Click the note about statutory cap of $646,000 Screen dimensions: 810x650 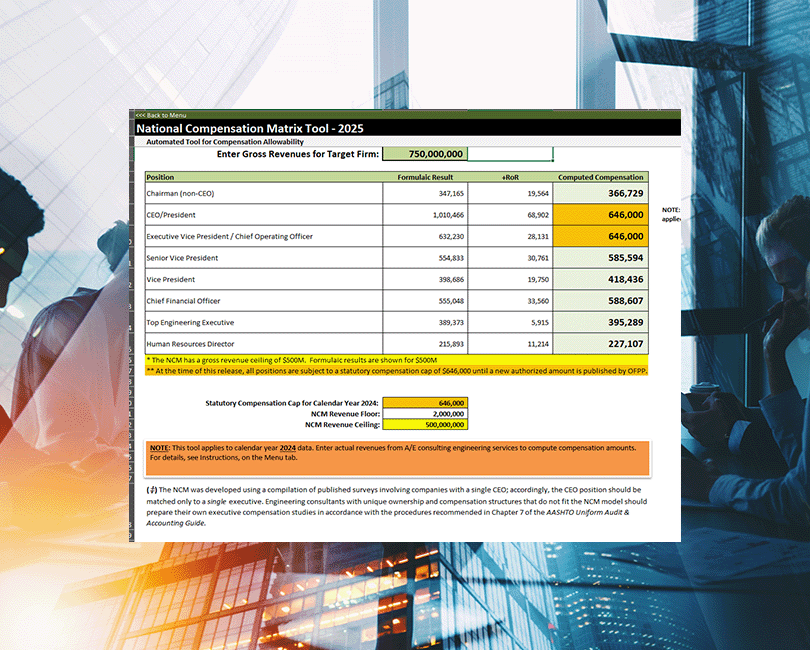click(x=396, y=371)
